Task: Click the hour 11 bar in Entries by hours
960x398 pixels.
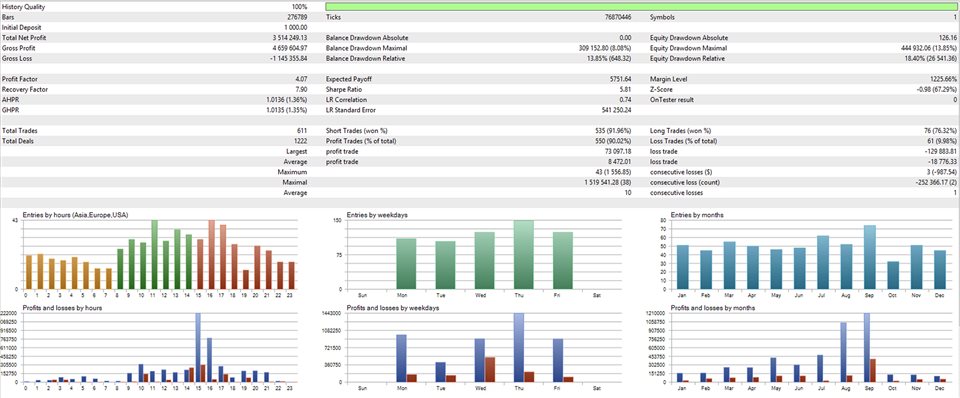Action: pyautogui.click(x=154, y=255)
